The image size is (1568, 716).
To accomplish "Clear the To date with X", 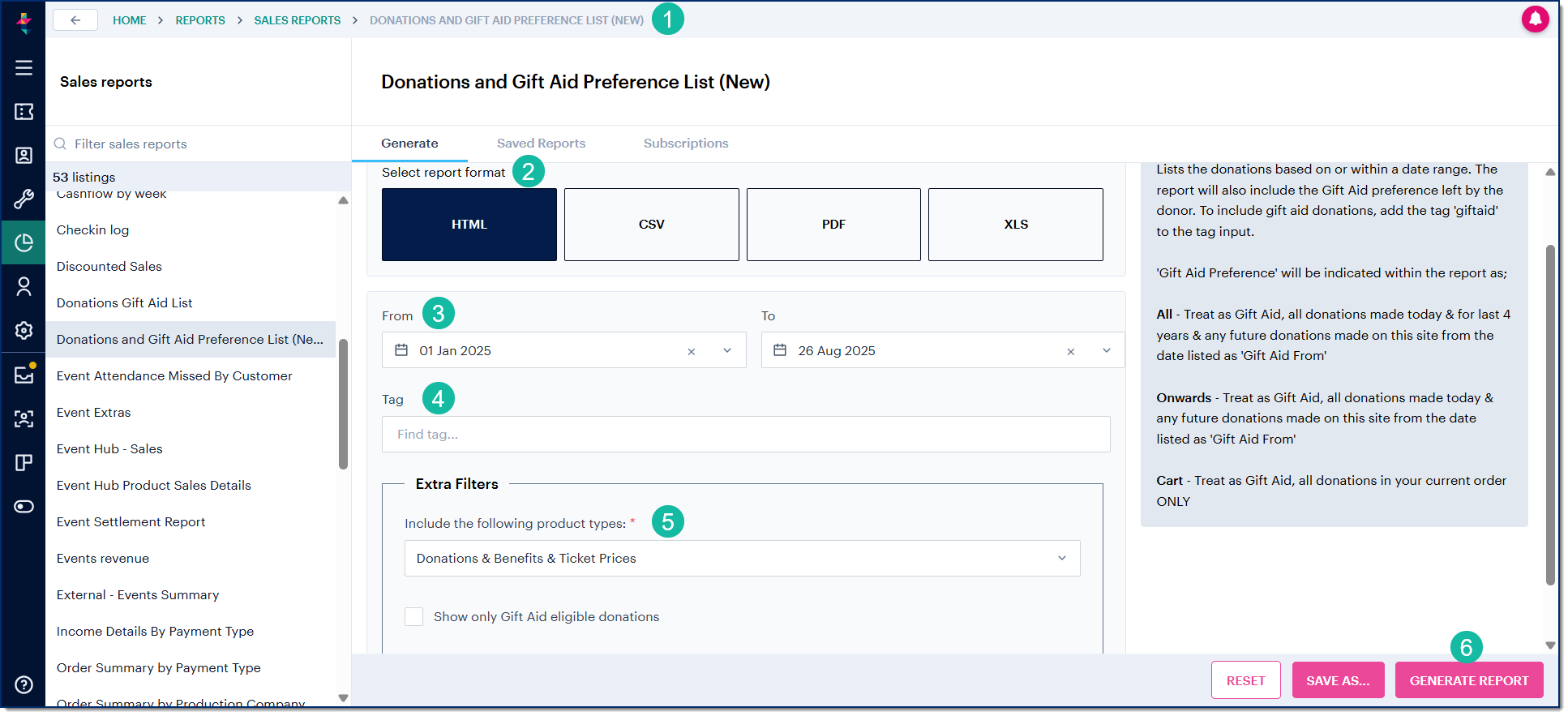I will pos(1070,351).
